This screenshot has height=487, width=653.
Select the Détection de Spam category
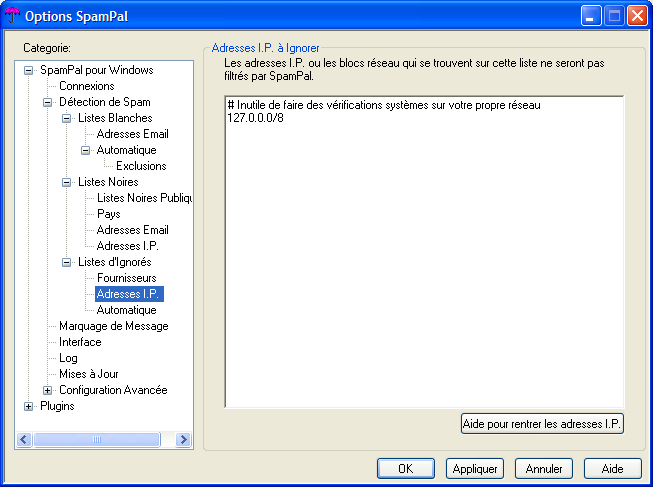(105, 102)
